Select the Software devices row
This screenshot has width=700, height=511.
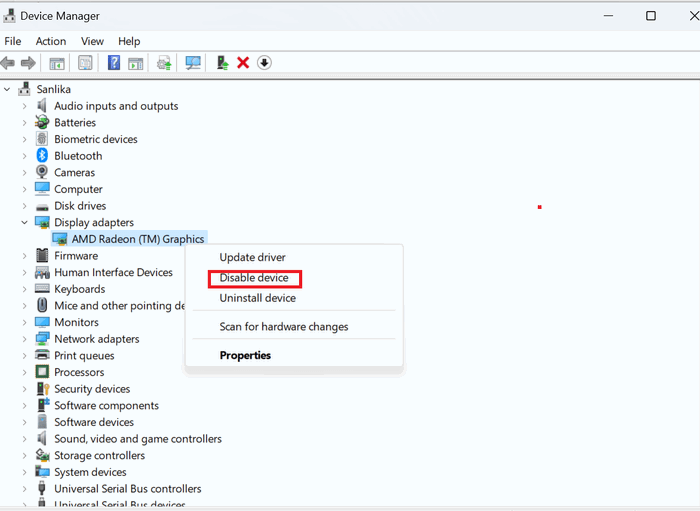[94, 422]
